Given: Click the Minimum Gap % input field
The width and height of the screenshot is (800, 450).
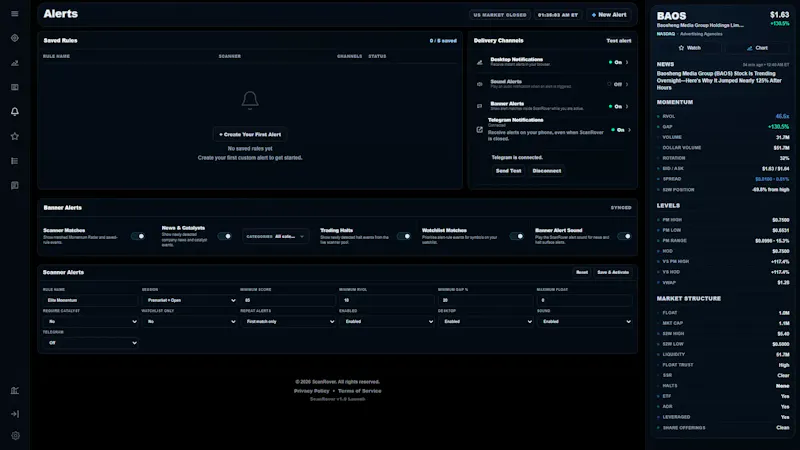Looking at the screenshot, I should click(486, 301).
